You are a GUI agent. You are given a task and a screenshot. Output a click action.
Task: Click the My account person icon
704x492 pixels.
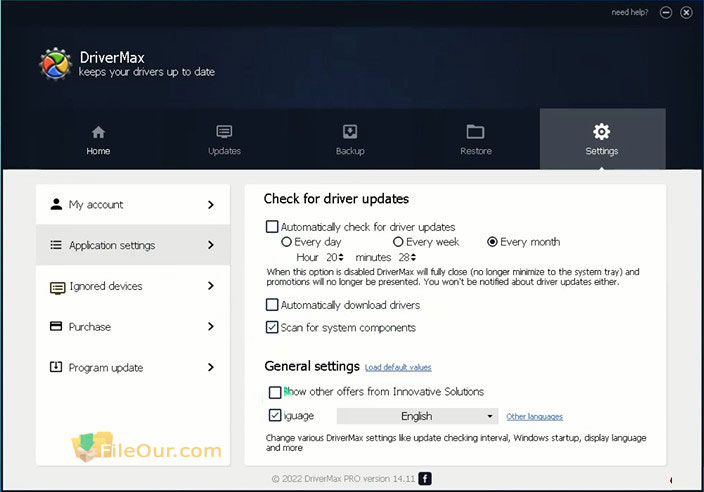(x=56, y=204)
